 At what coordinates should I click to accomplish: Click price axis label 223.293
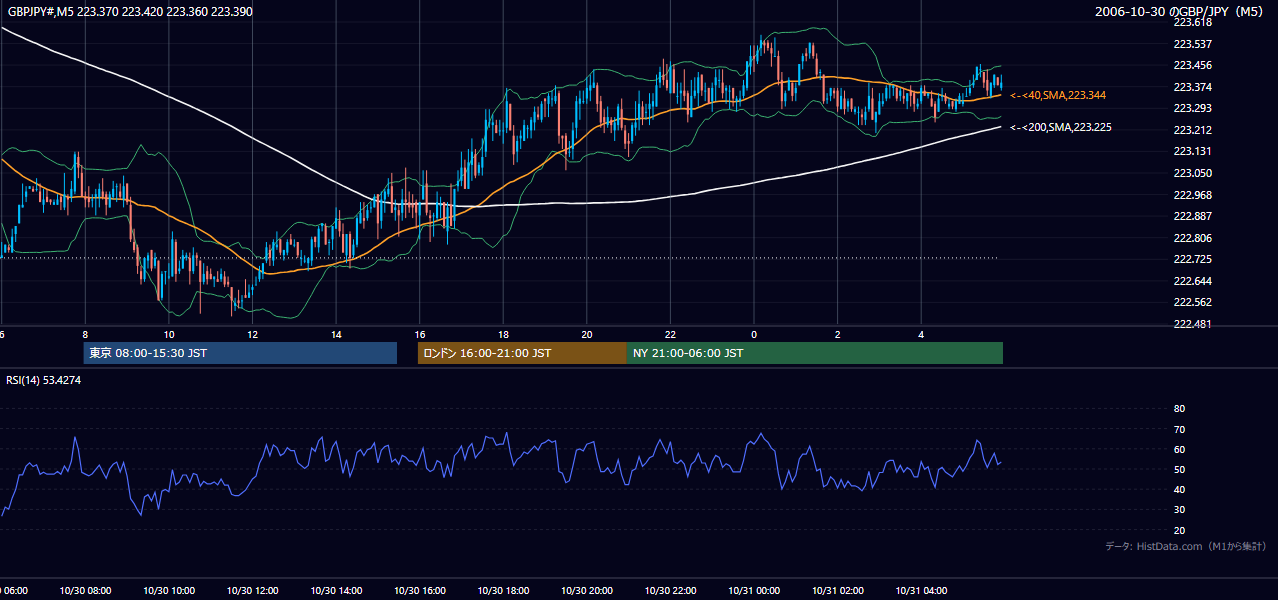tap(1192, 108)
